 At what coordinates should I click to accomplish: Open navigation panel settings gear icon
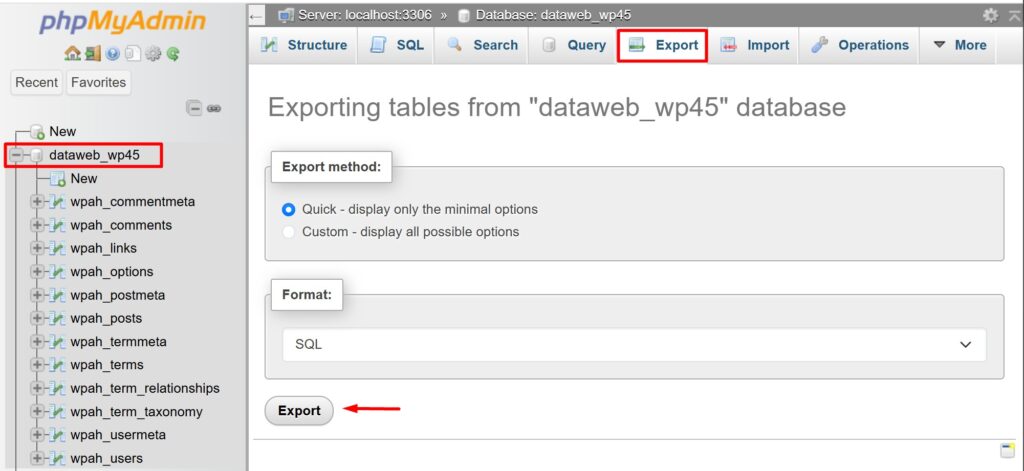coord(153,54)
